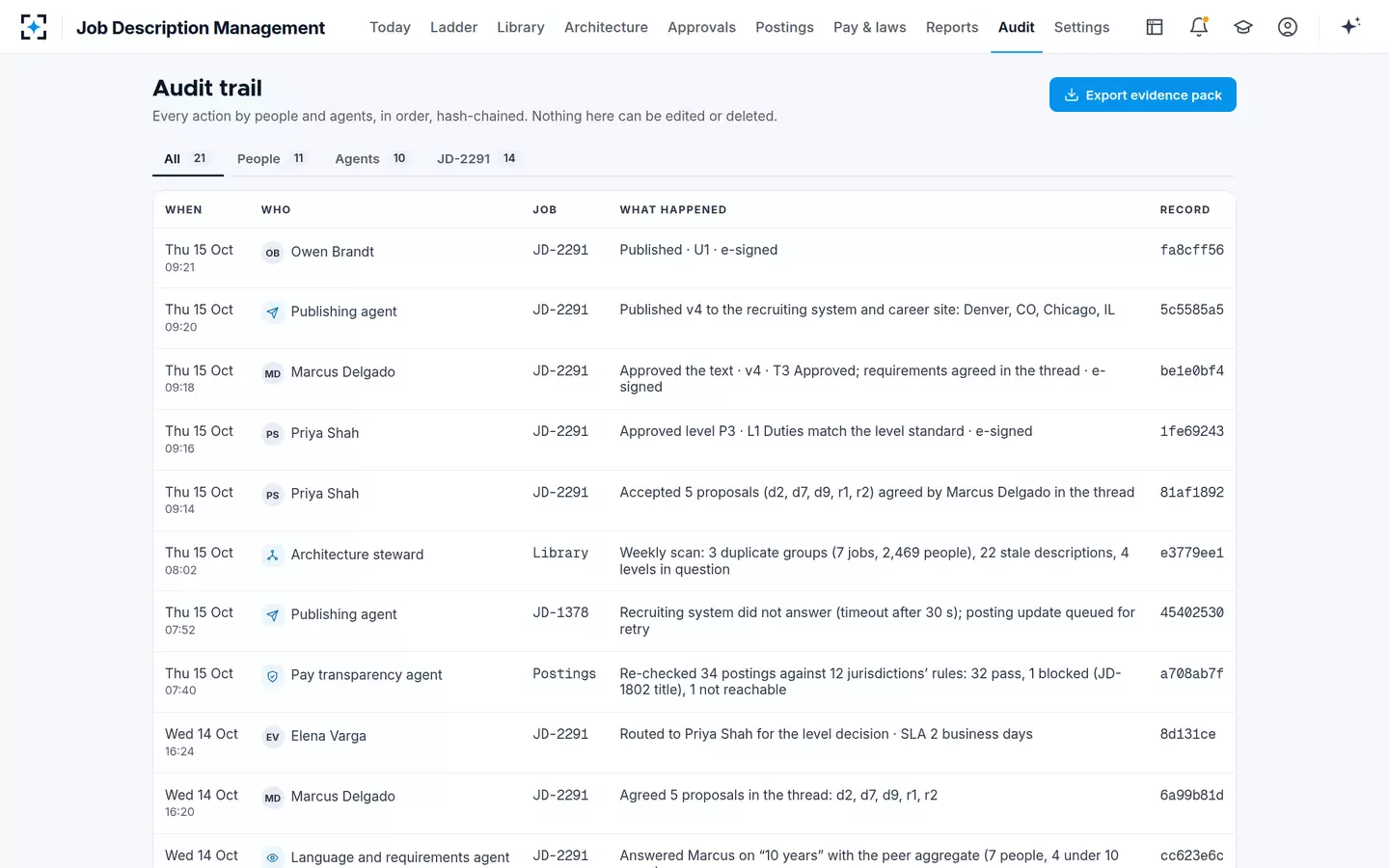Click 'Weekly scan: 3 duplicate groups' entry
Screen dimensions: 1389x868
(874, 560)
